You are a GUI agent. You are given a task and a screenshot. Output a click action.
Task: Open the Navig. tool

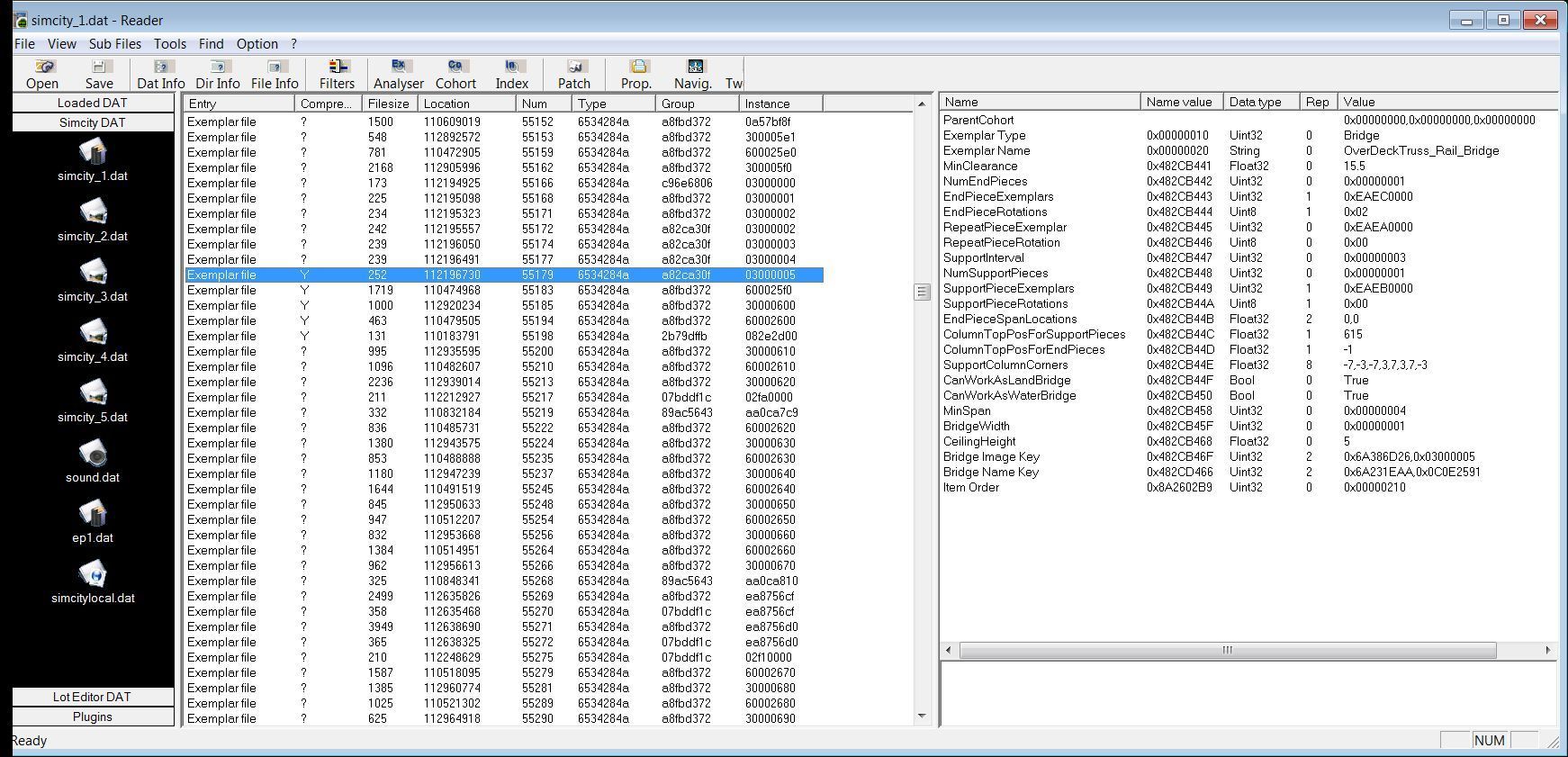[693, 74]
